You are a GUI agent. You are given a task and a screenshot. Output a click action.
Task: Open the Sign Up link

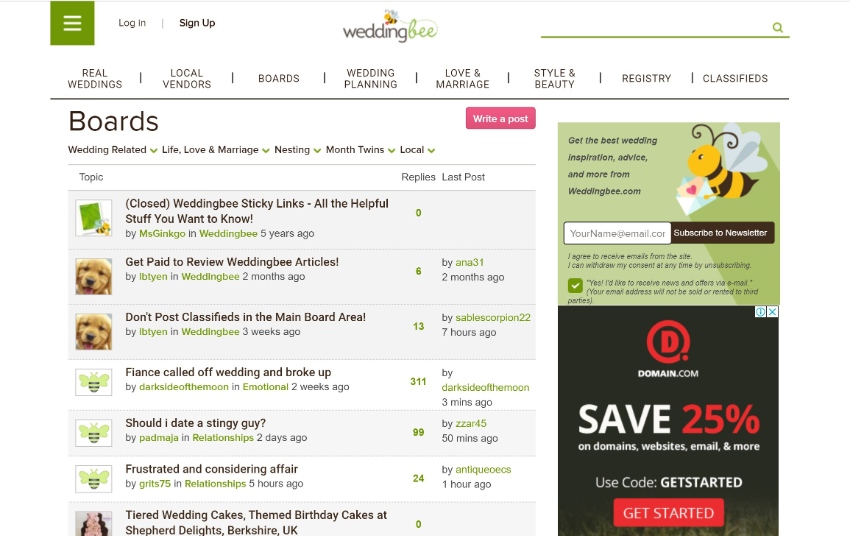click(x=197, y=23)
